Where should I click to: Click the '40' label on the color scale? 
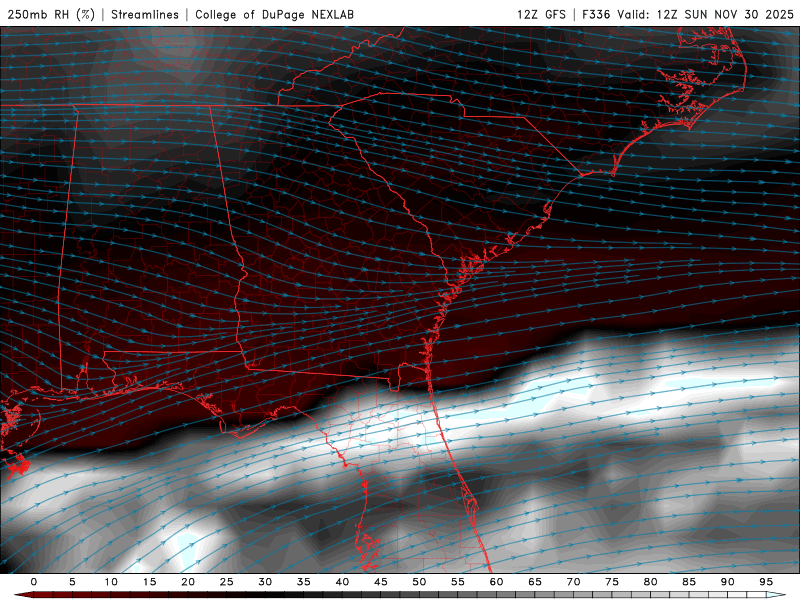pos(342,582)
